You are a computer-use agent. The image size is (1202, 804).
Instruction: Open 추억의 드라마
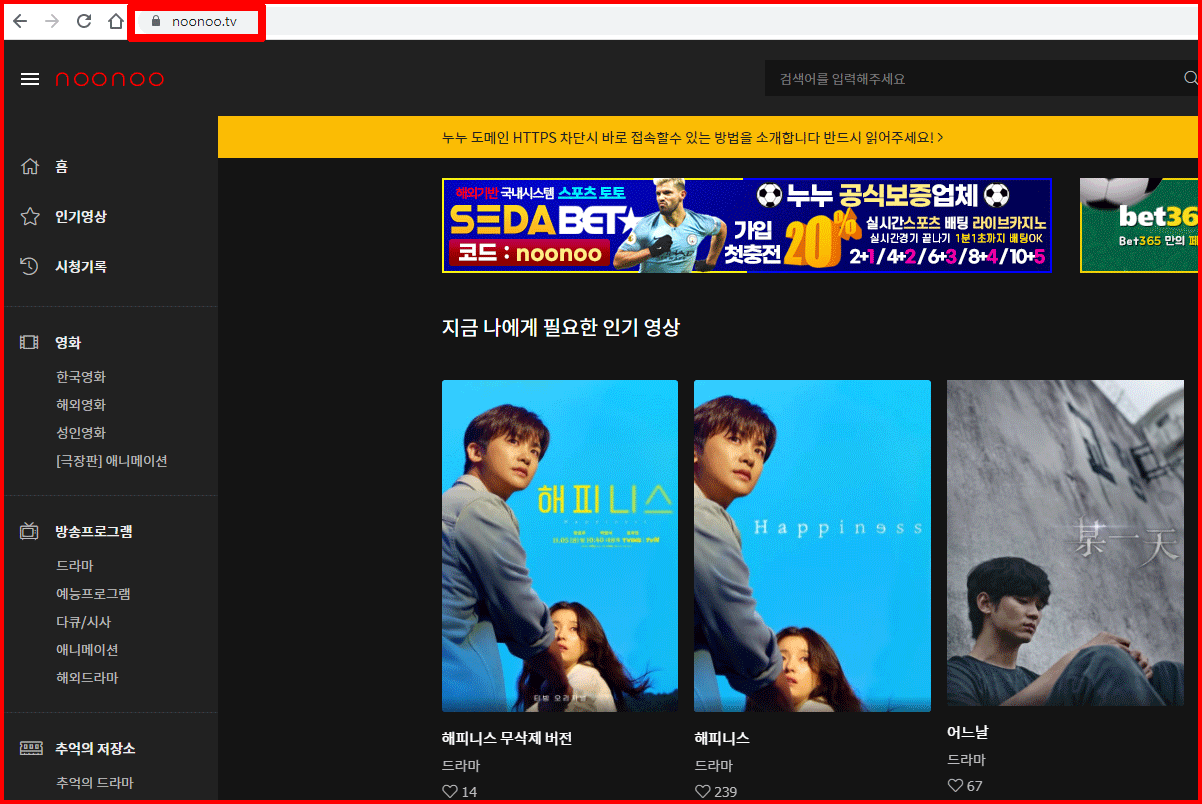(x=95, y=783)
